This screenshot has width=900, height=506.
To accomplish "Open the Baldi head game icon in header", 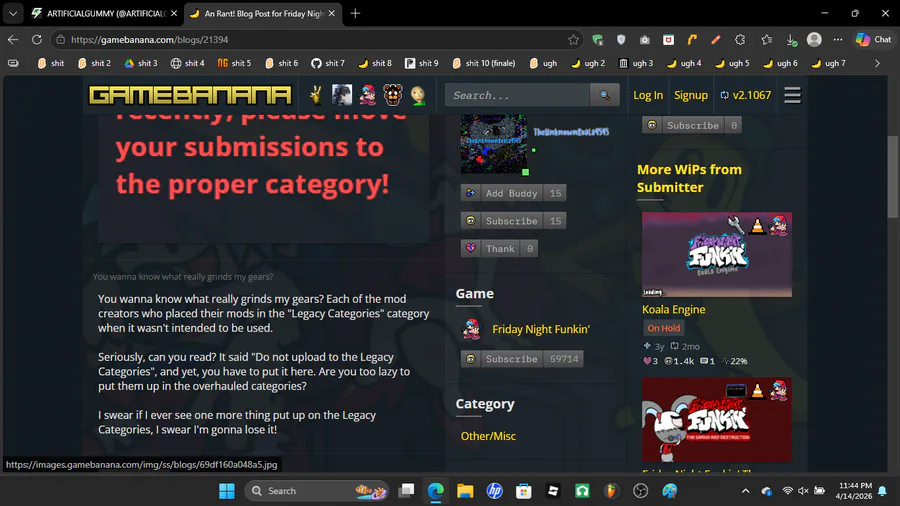I will [418, 95].
